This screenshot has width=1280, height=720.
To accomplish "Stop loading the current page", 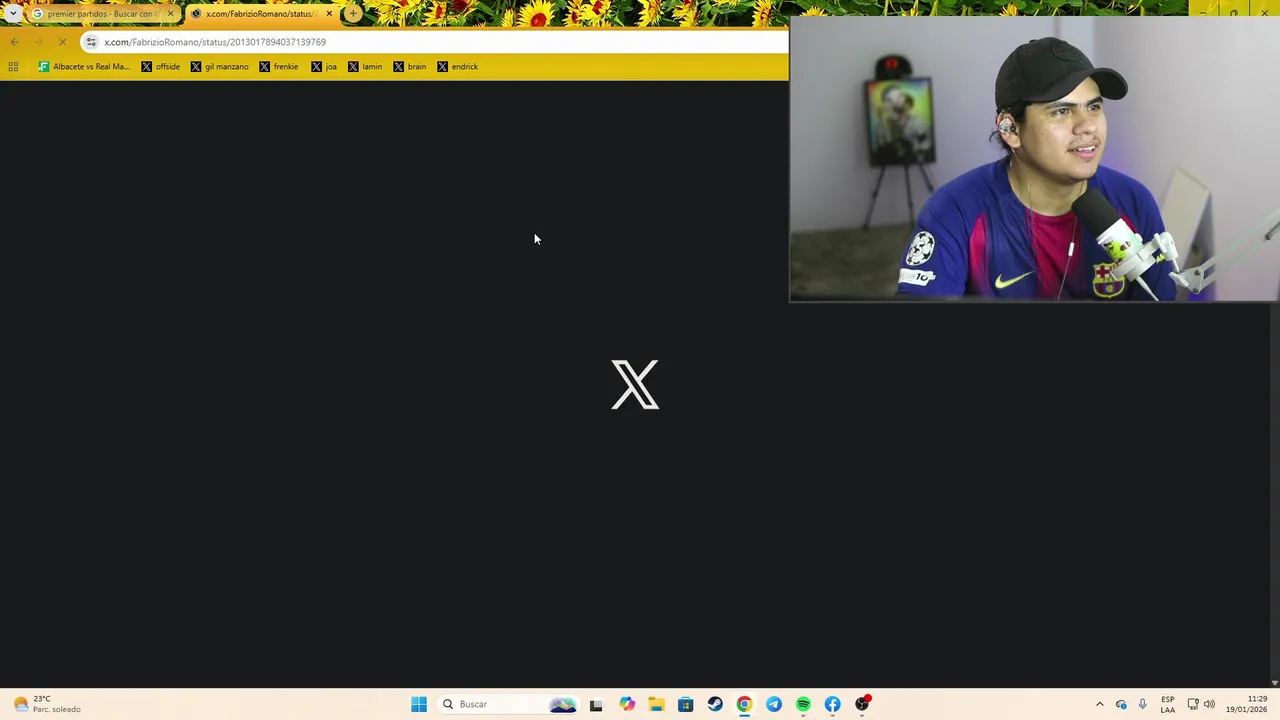I will pos(62,42).
